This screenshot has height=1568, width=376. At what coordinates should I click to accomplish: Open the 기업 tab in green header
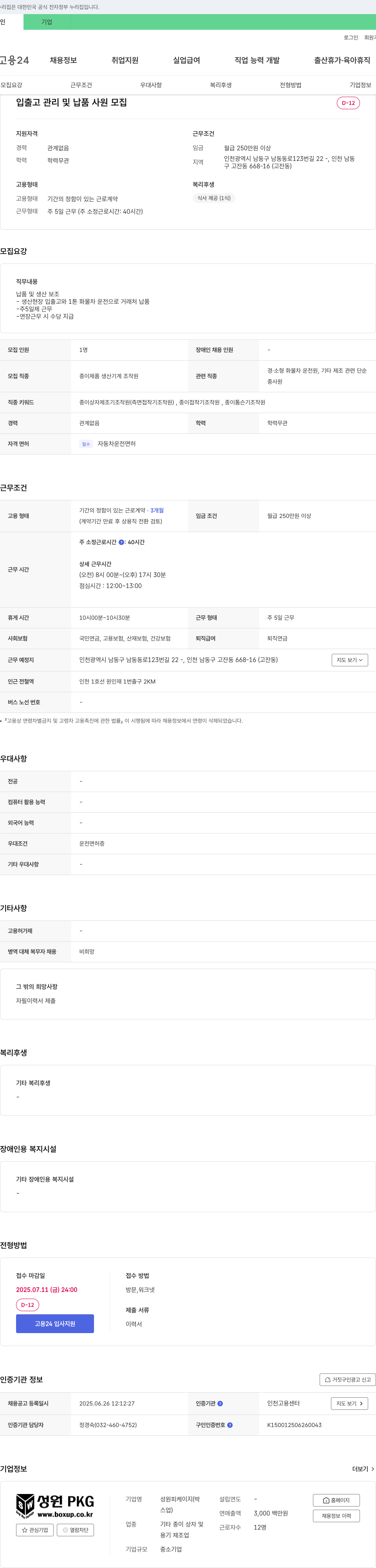(x=47, y=22)
